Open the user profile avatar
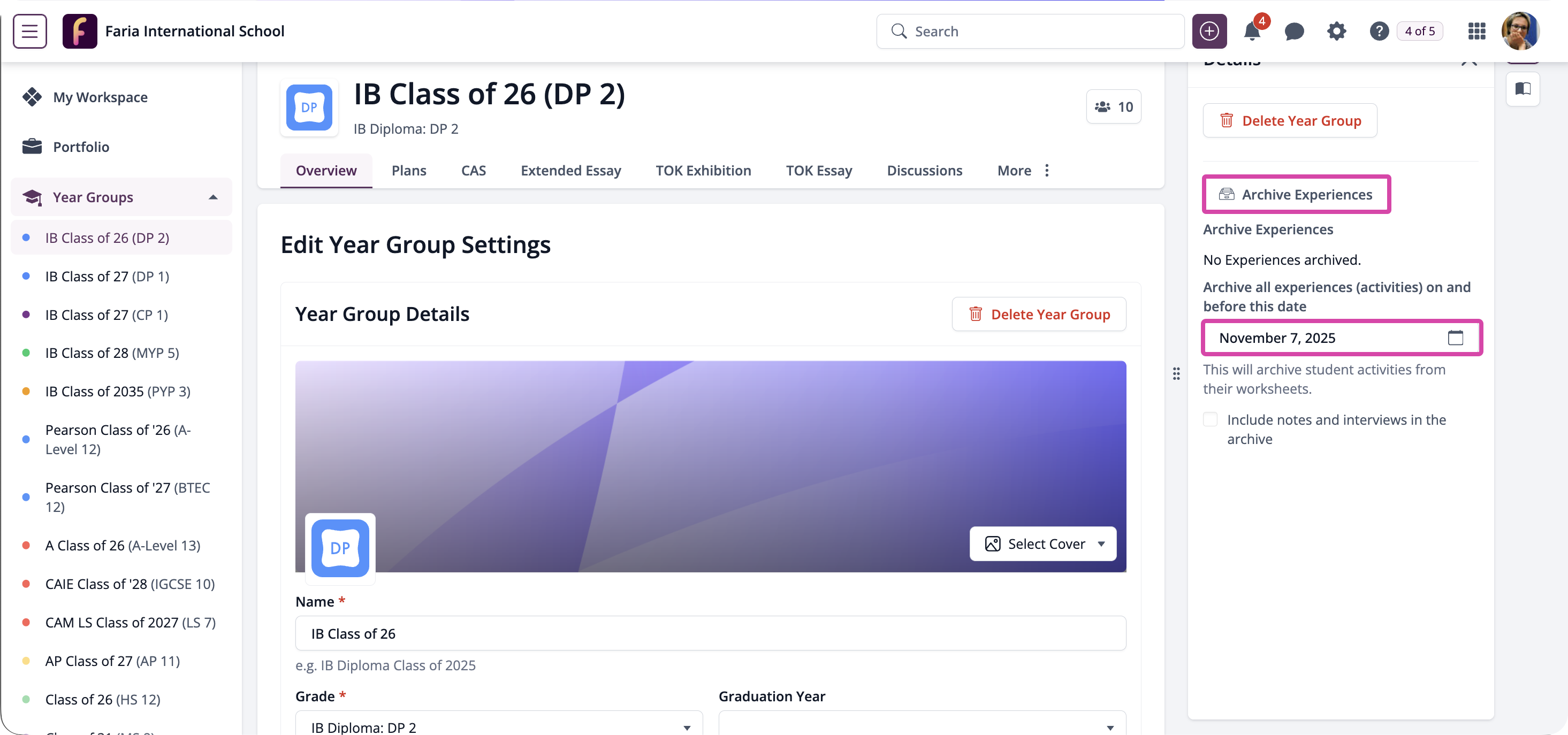The image size is (1568, 735). 1520,31
